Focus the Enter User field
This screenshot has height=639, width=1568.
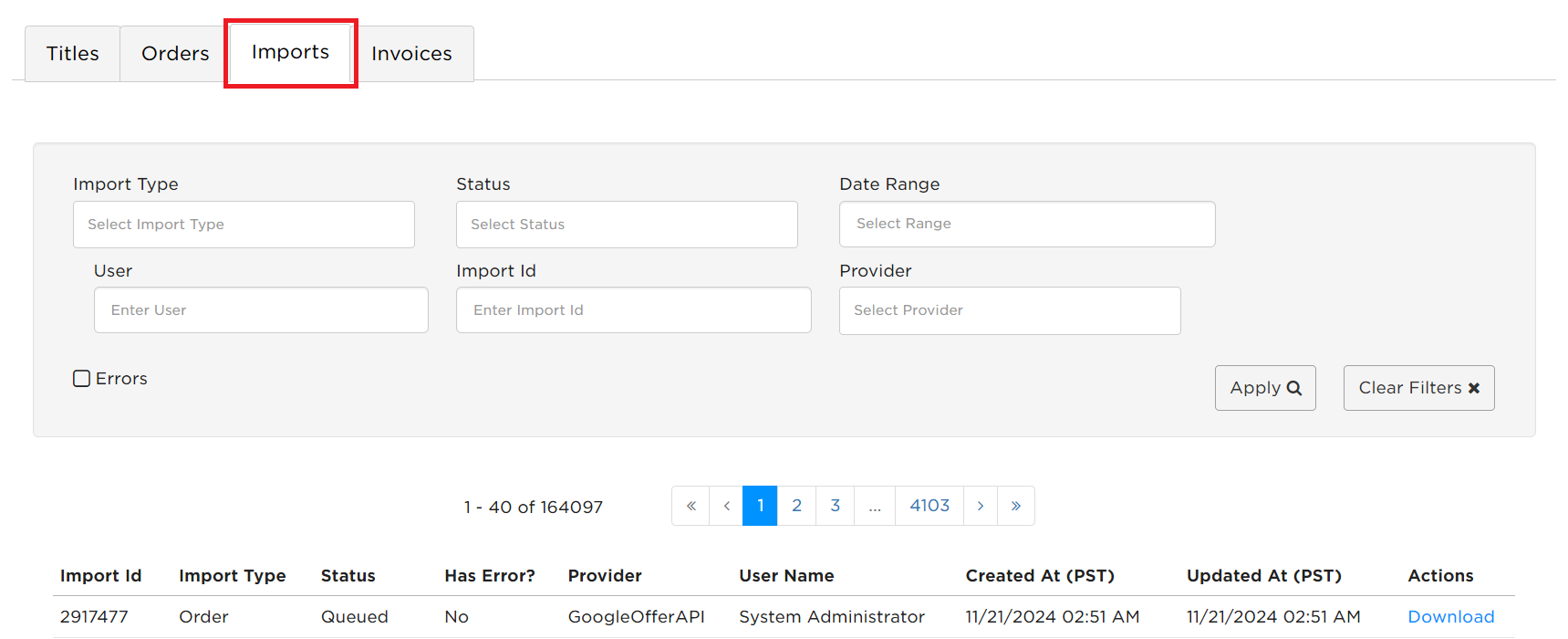tap(261, 310)
